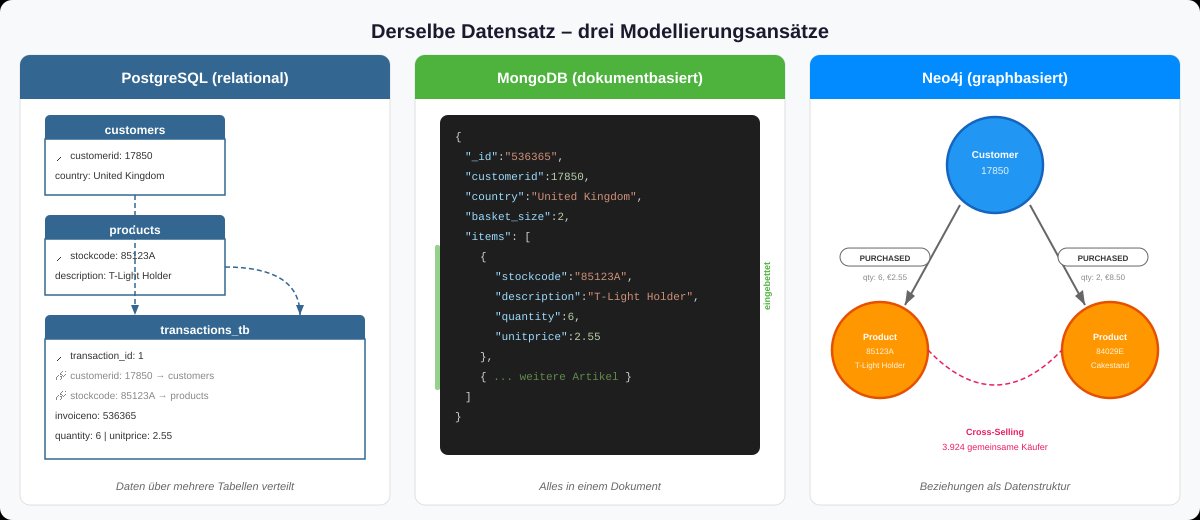Click the caption Alles in einem Dokument

tap(600, 486)
